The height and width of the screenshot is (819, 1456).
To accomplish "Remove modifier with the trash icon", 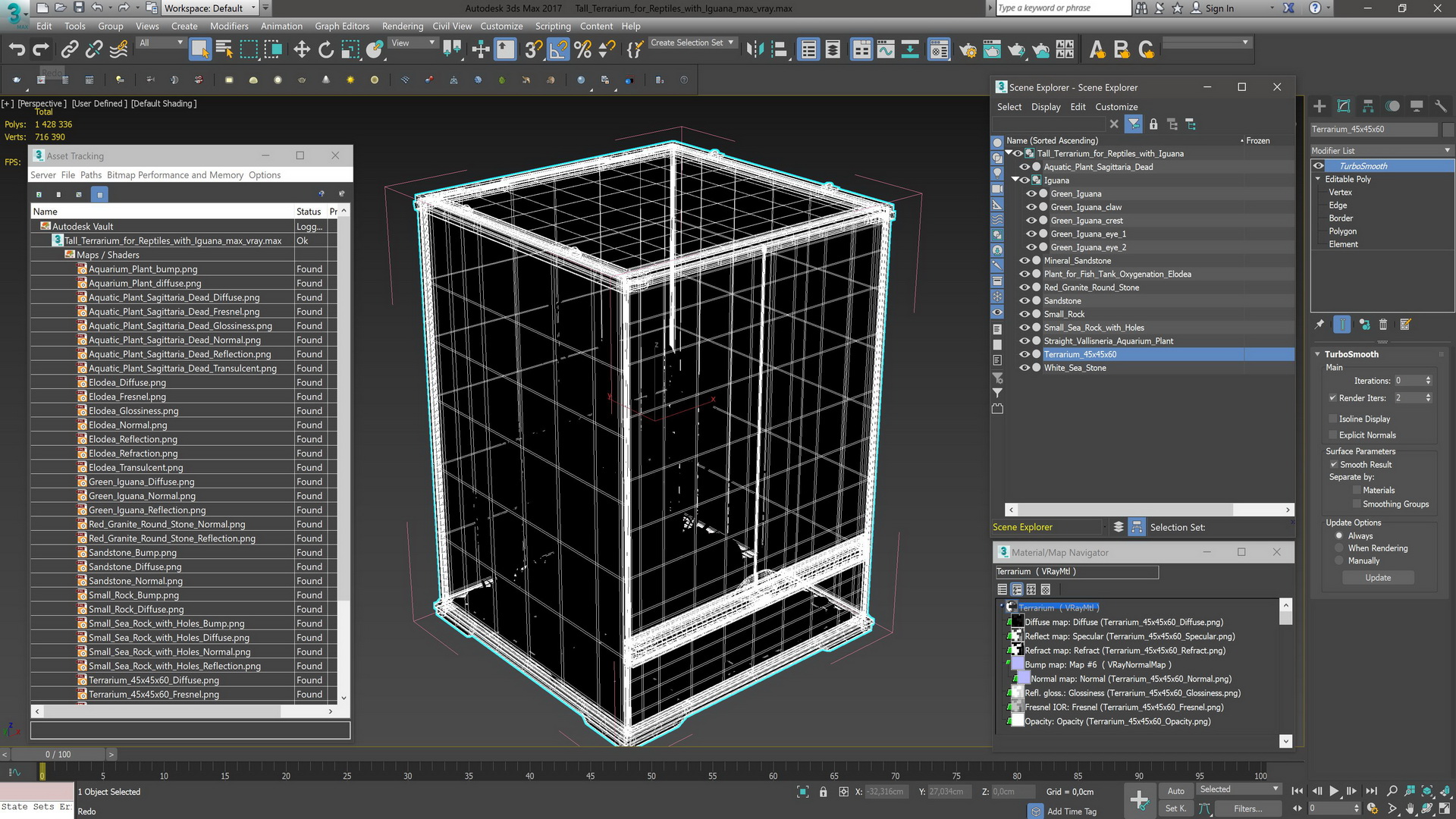I will point(1383,325).
